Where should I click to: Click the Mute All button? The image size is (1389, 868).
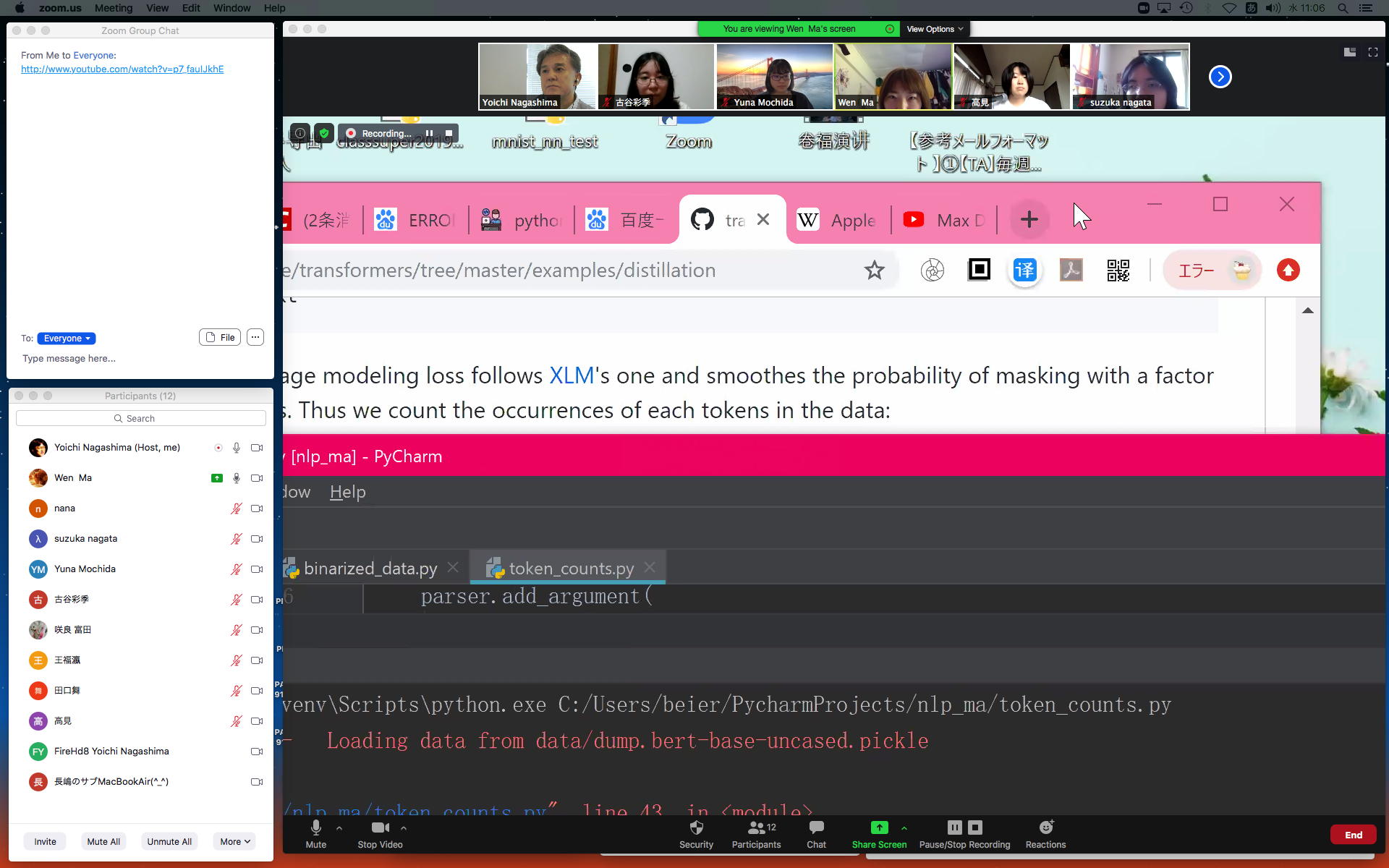click(x=103, y=841)
